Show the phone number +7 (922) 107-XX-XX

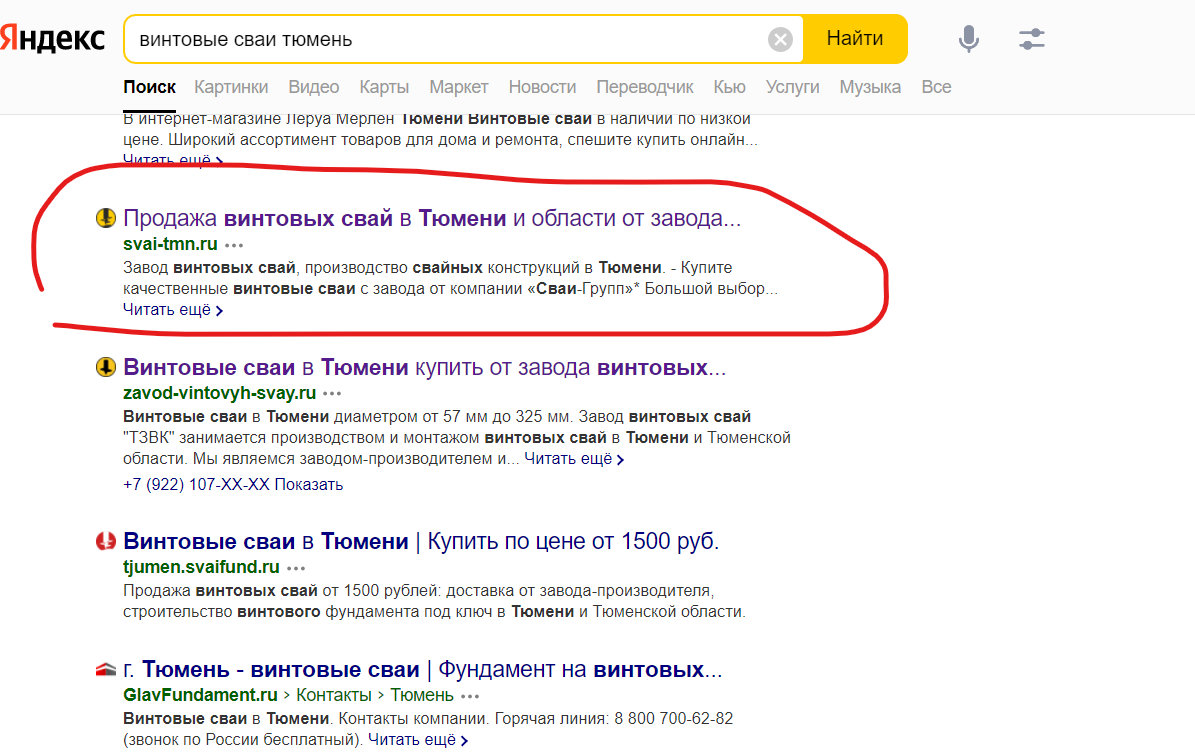pos(232,485)
